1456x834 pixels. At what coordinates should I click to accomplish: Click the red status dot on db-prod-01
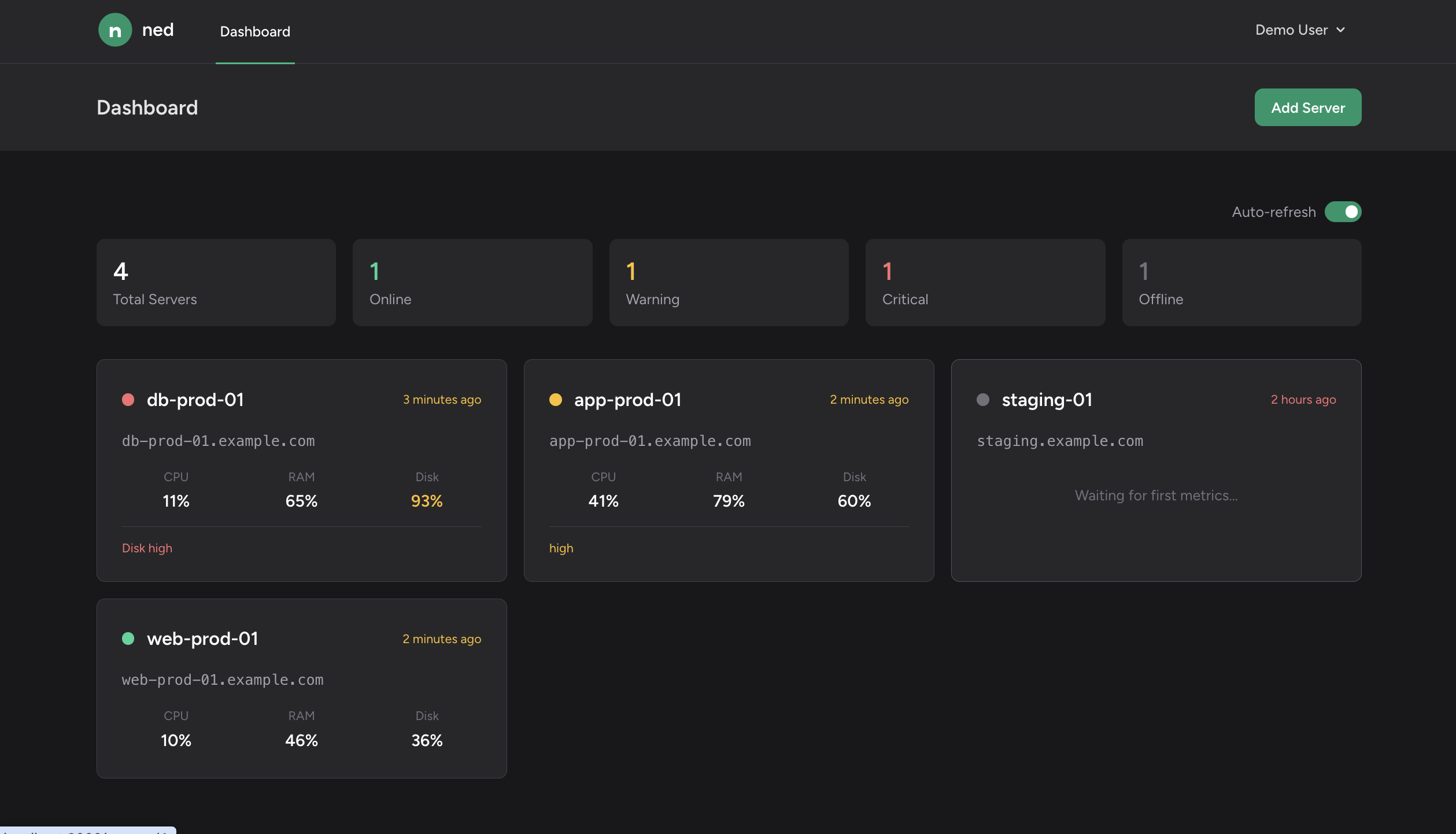(128, 400)
